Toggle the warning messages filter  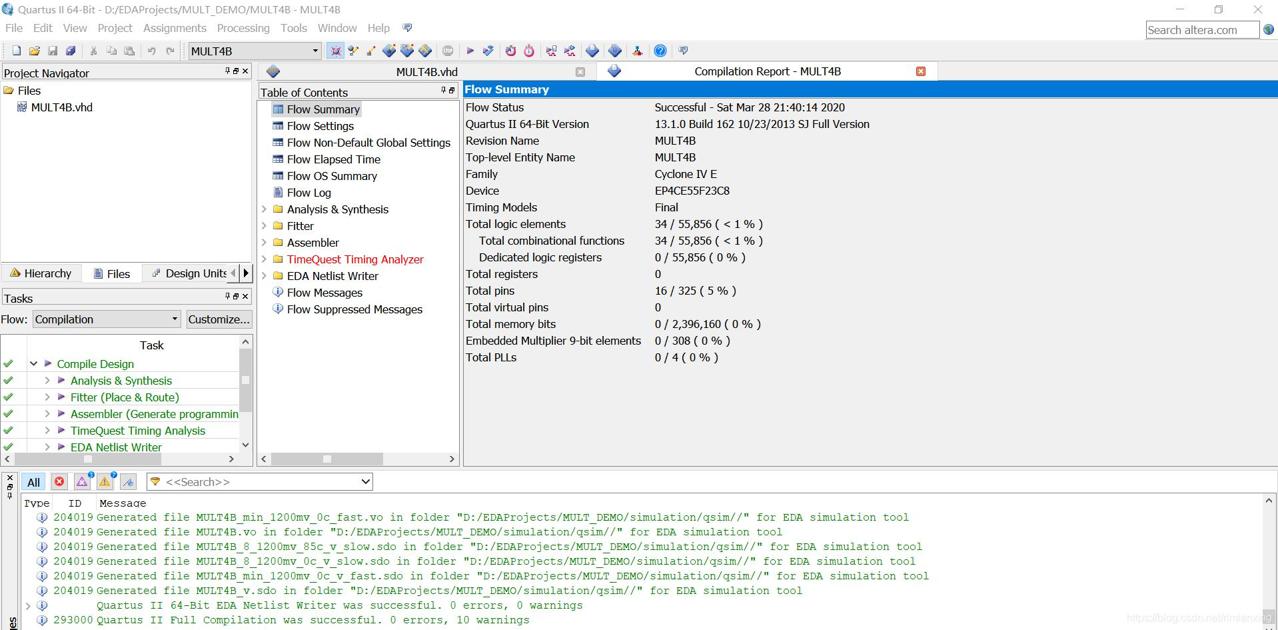(x=105, y=482)
